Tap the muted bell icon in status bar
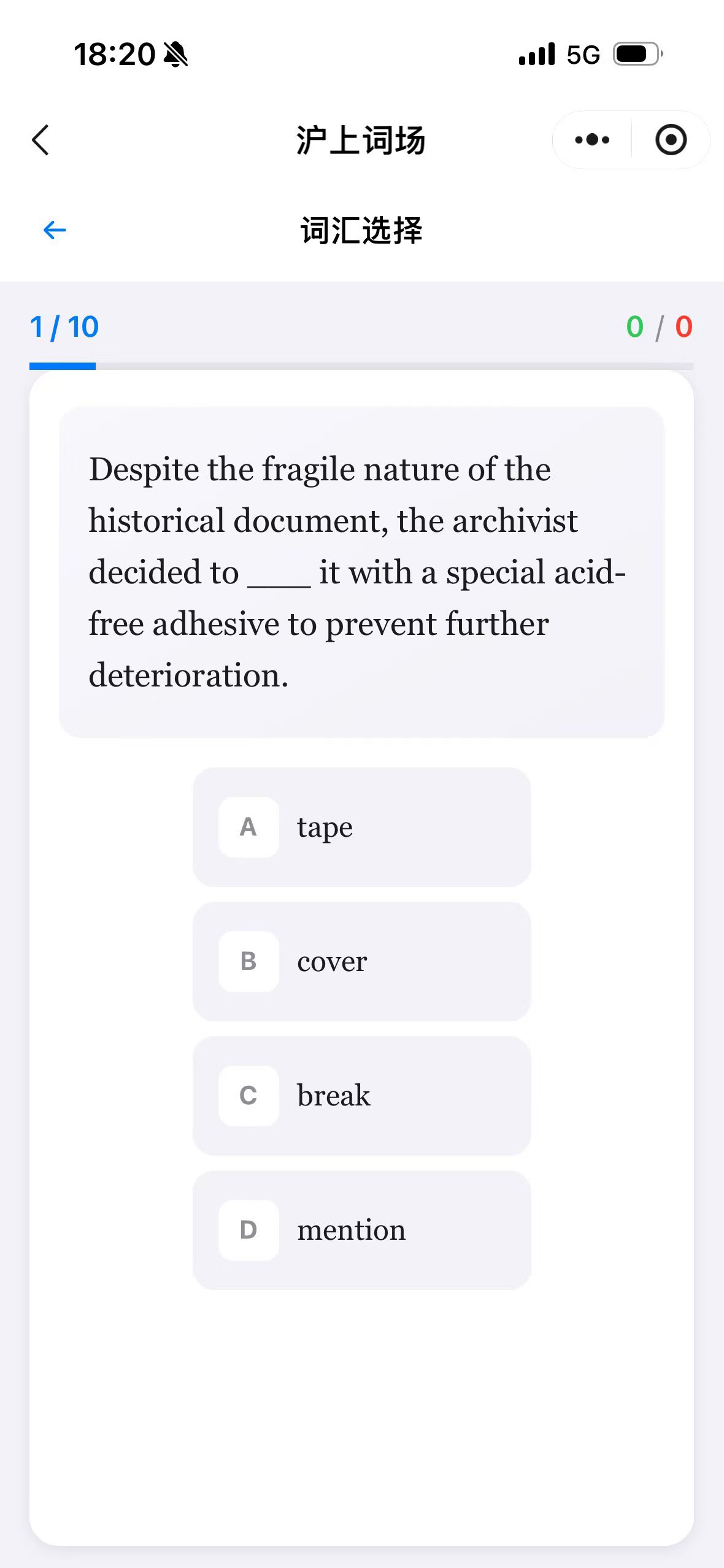This screenshot has height=1568, width=724. point(175,55)
